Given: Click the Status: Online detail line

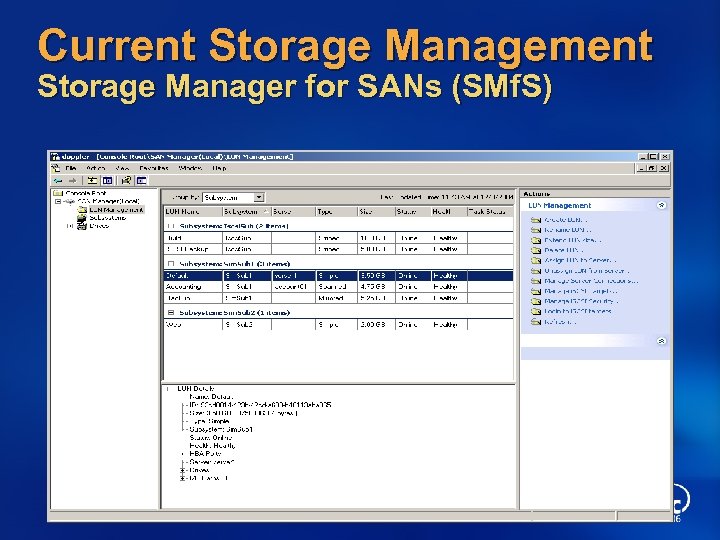Looking at the screenshot, I should coord(211,438).
